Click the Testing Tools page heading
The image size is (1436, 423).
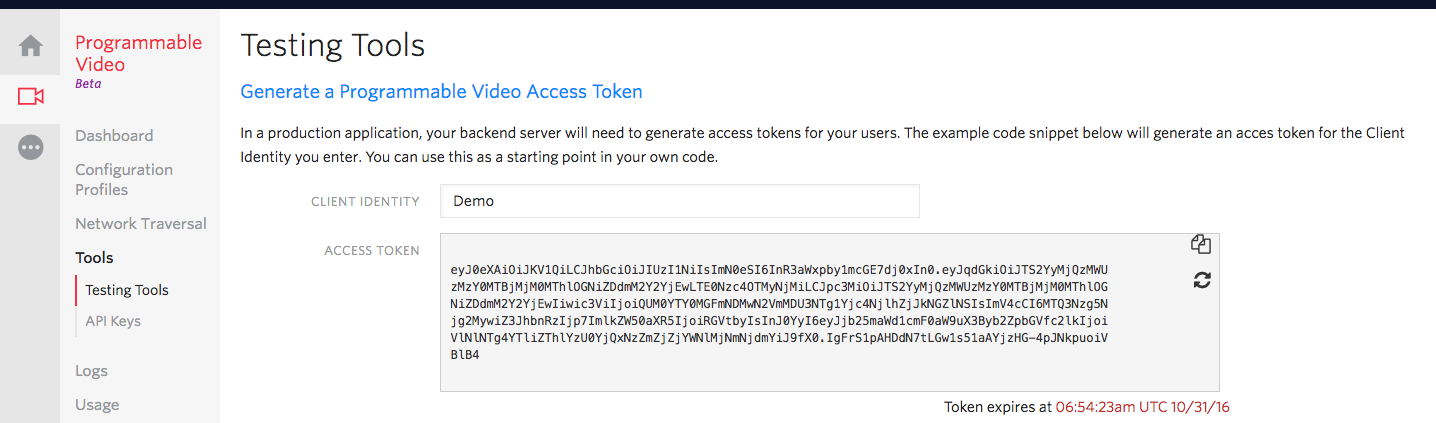point(333,45)
